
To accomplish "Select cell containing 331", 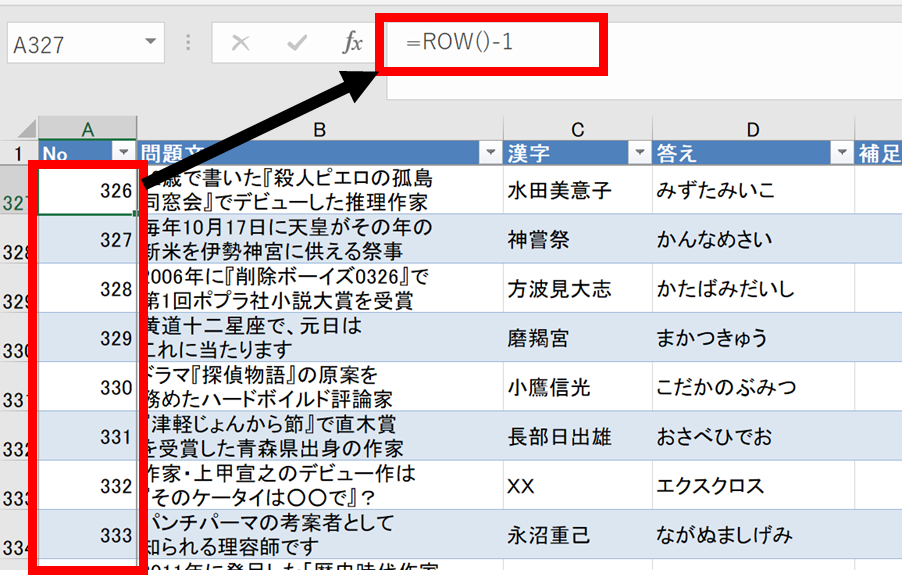I will [x=87, y=436].
